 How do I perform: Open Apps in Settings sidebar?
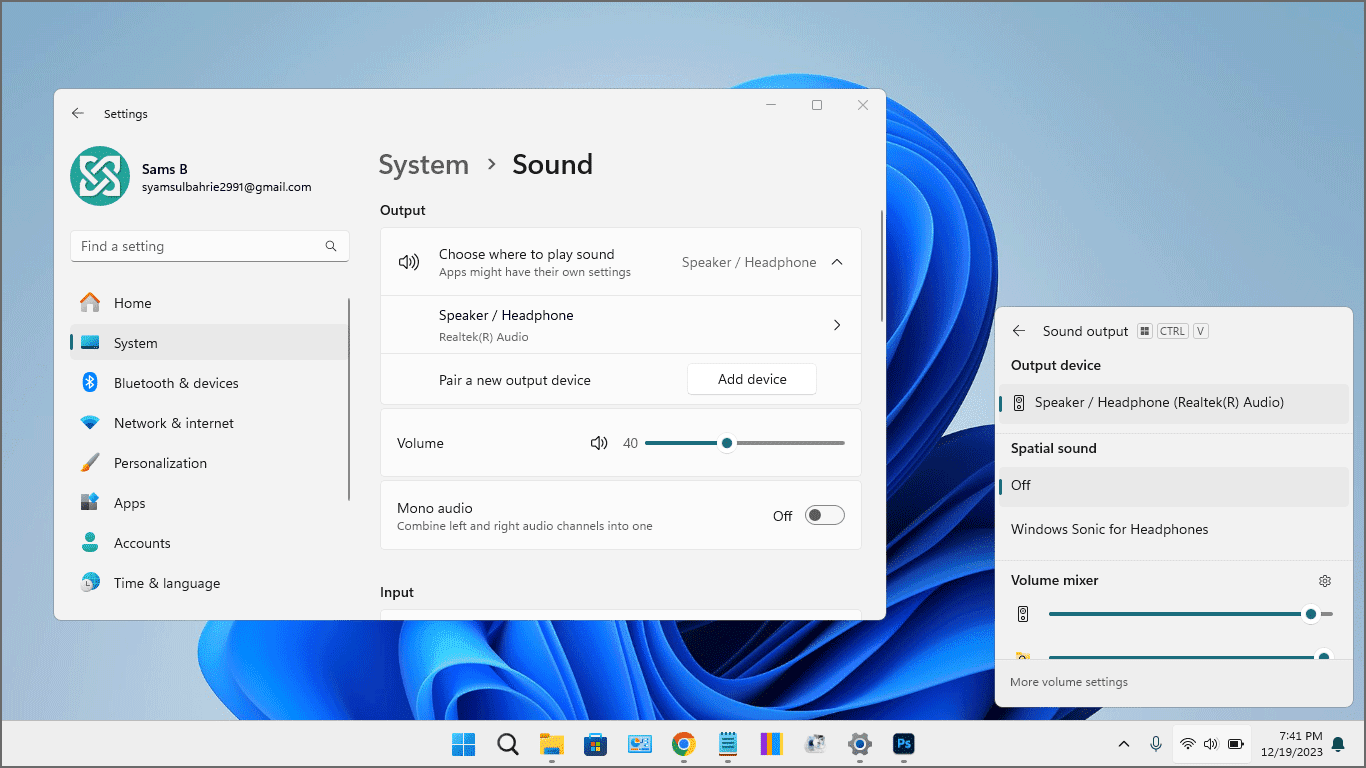tap(209, 503)
